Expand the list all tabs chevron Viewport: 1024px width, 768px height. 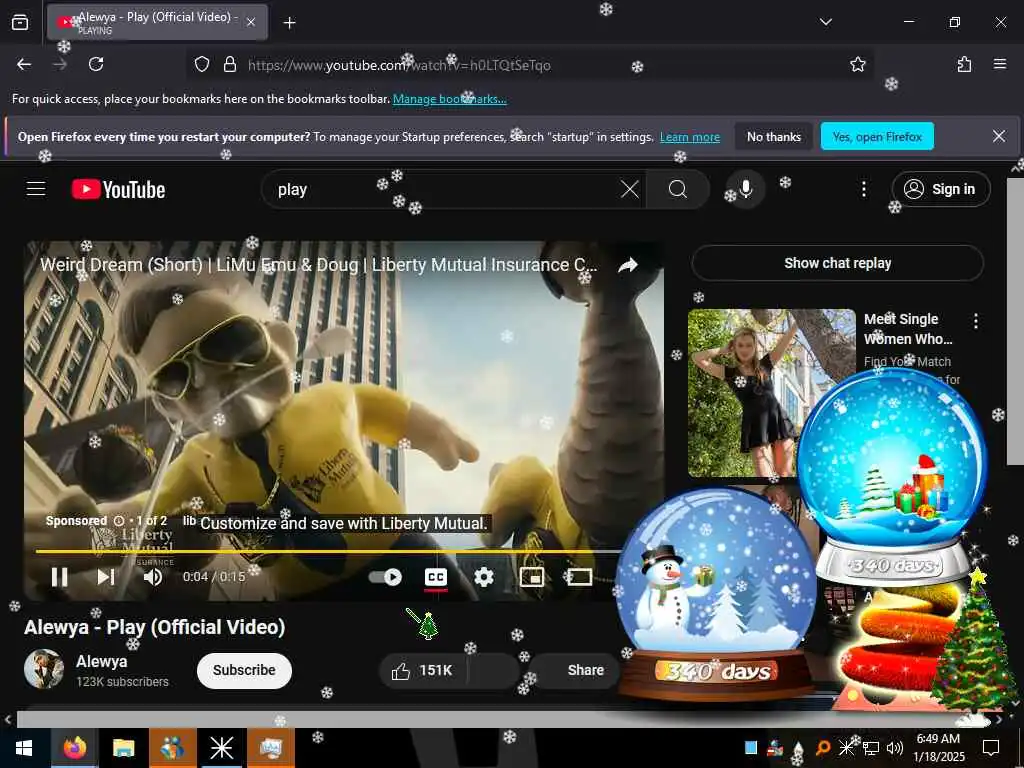825,22
